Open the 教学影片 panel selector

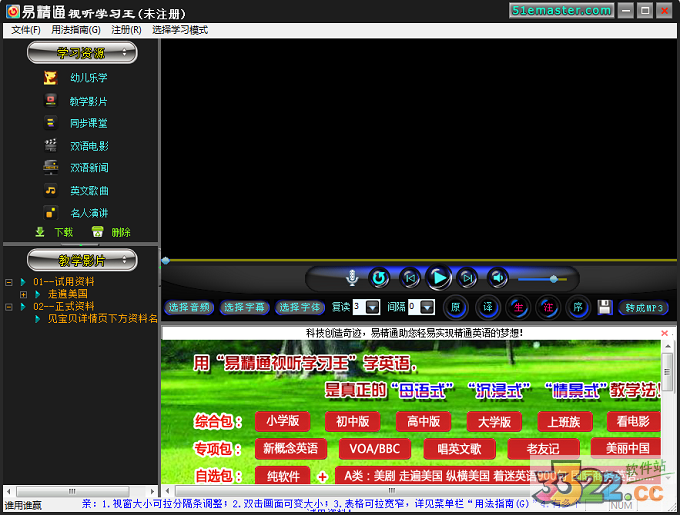82,260
